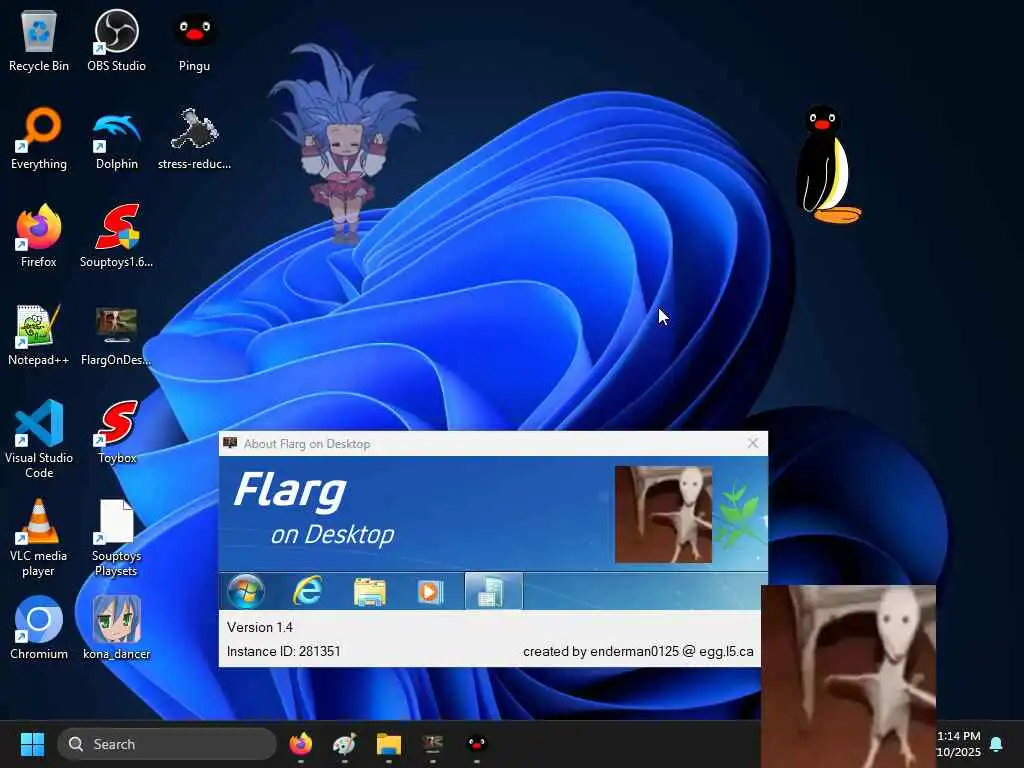The height and width of the screenshot is (768, 1024).
Task: Open the clock showing 1:14 PM
Action: pyautogui.click(x=959, y=744)
